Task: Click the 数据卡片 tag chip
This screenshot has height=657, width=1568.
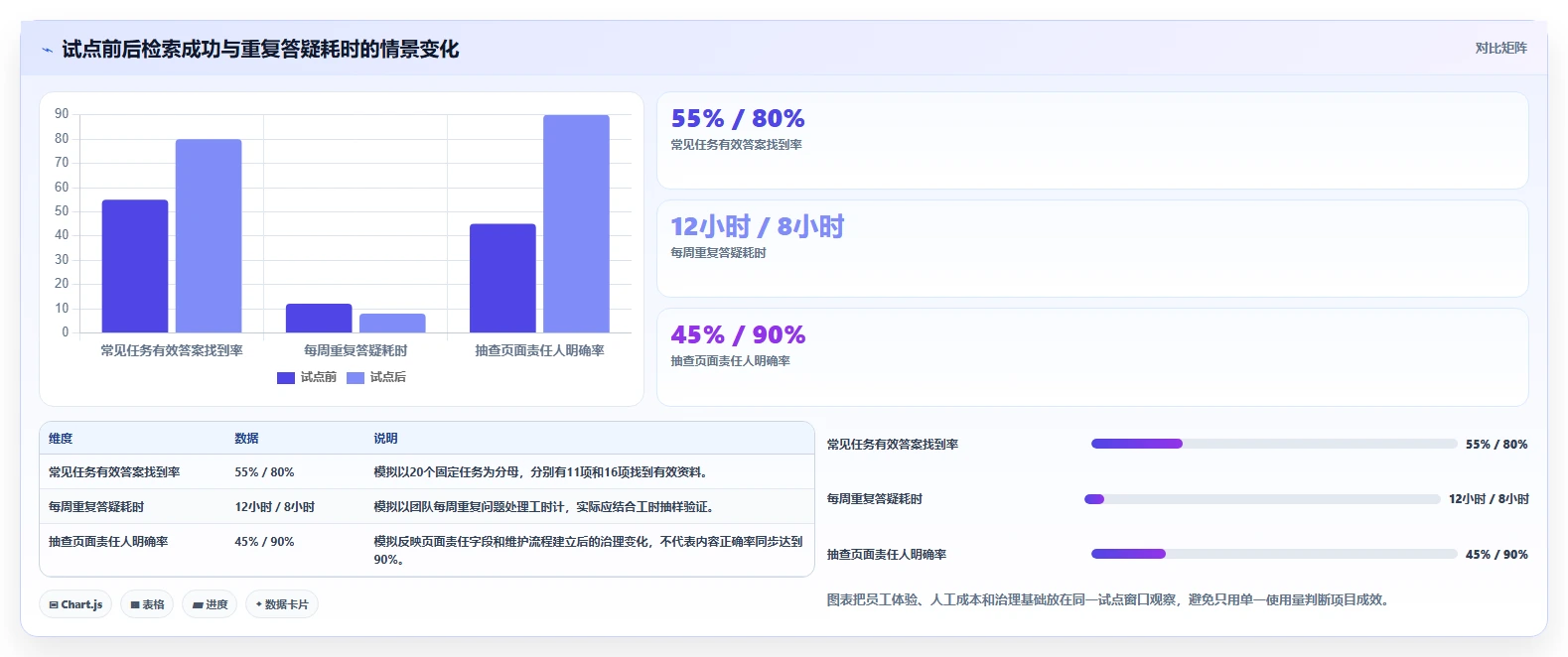Action: [282, 604]
